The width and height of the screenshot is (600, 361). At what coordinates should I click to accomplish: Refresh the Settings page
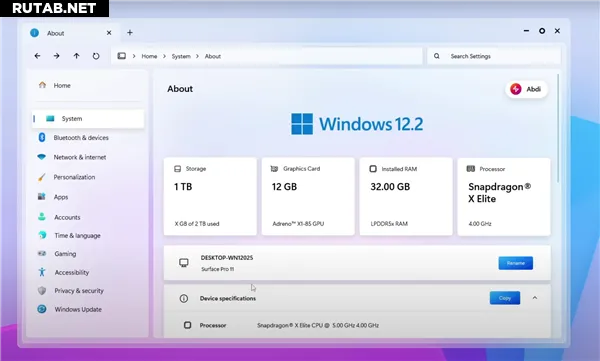click(96, 56)
